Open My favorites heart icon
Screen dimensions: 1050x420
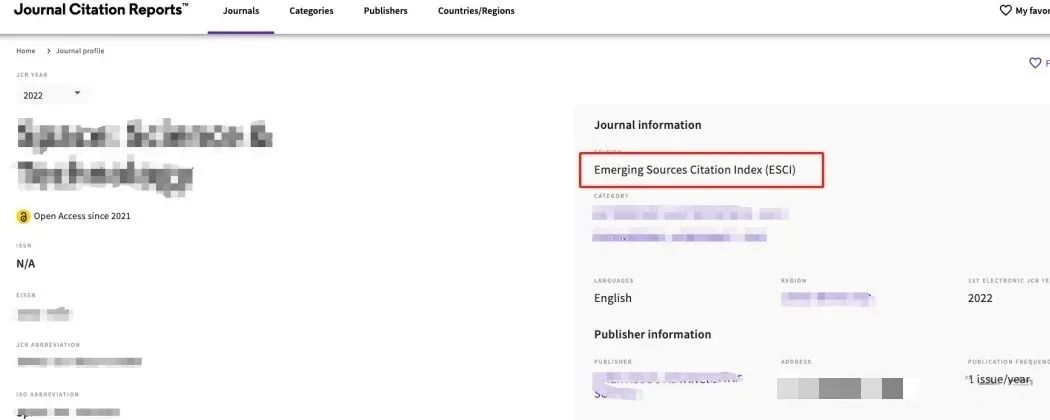pyautogui.click(x=1005, y=11)
